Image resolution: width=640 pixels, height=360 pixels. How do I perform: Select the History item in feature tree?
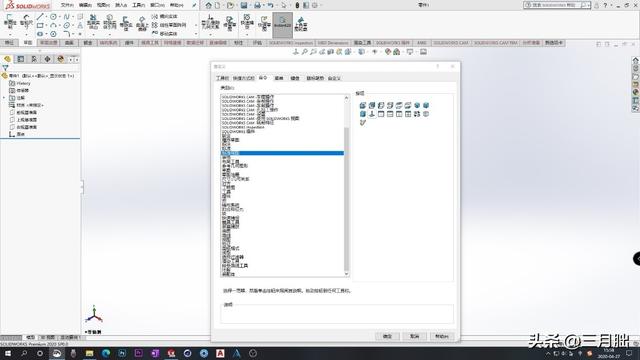(x=20, y=83)
